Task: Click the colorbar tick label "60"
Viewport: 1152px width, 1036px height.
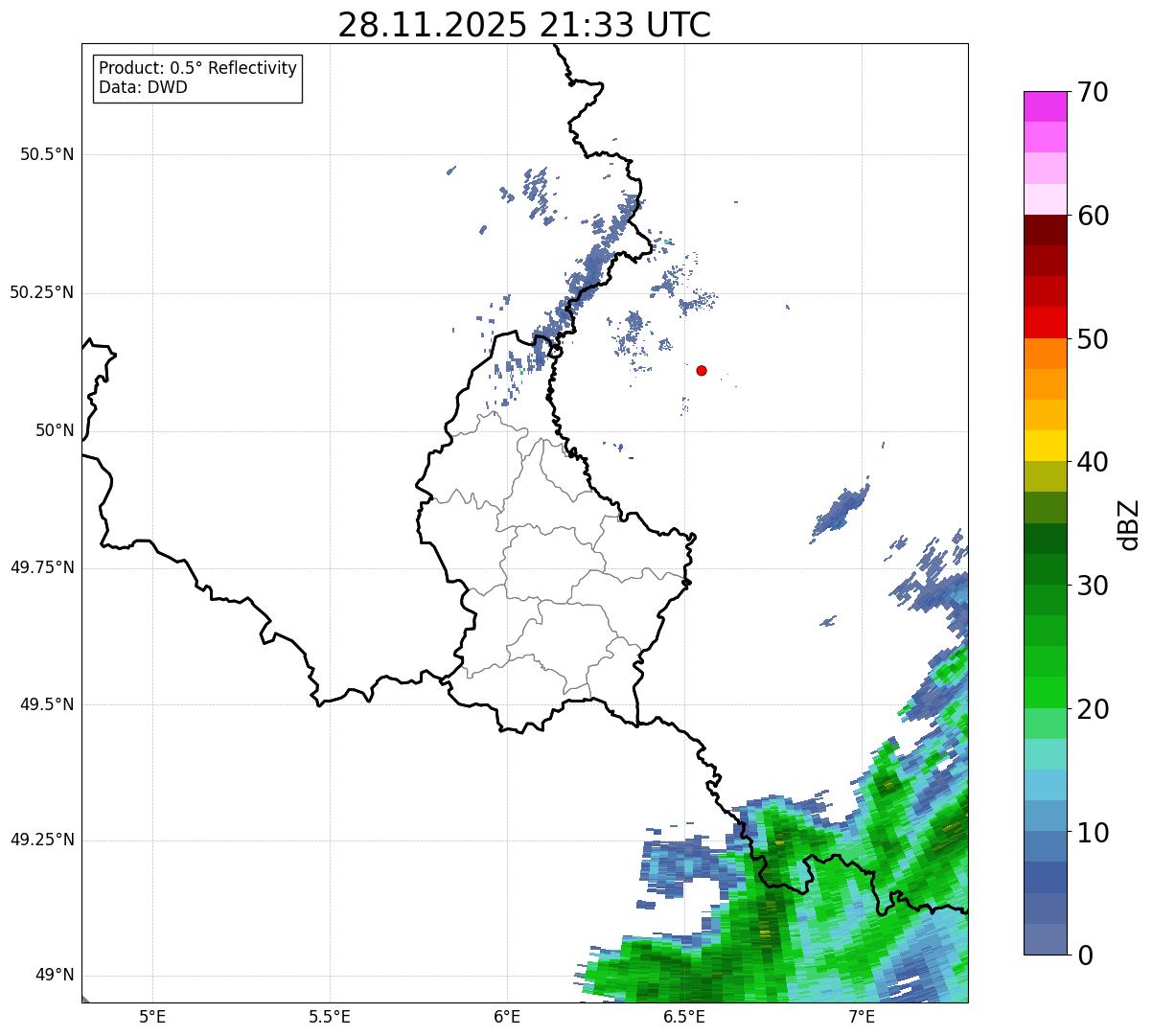Action: (x=1093, y=216)
